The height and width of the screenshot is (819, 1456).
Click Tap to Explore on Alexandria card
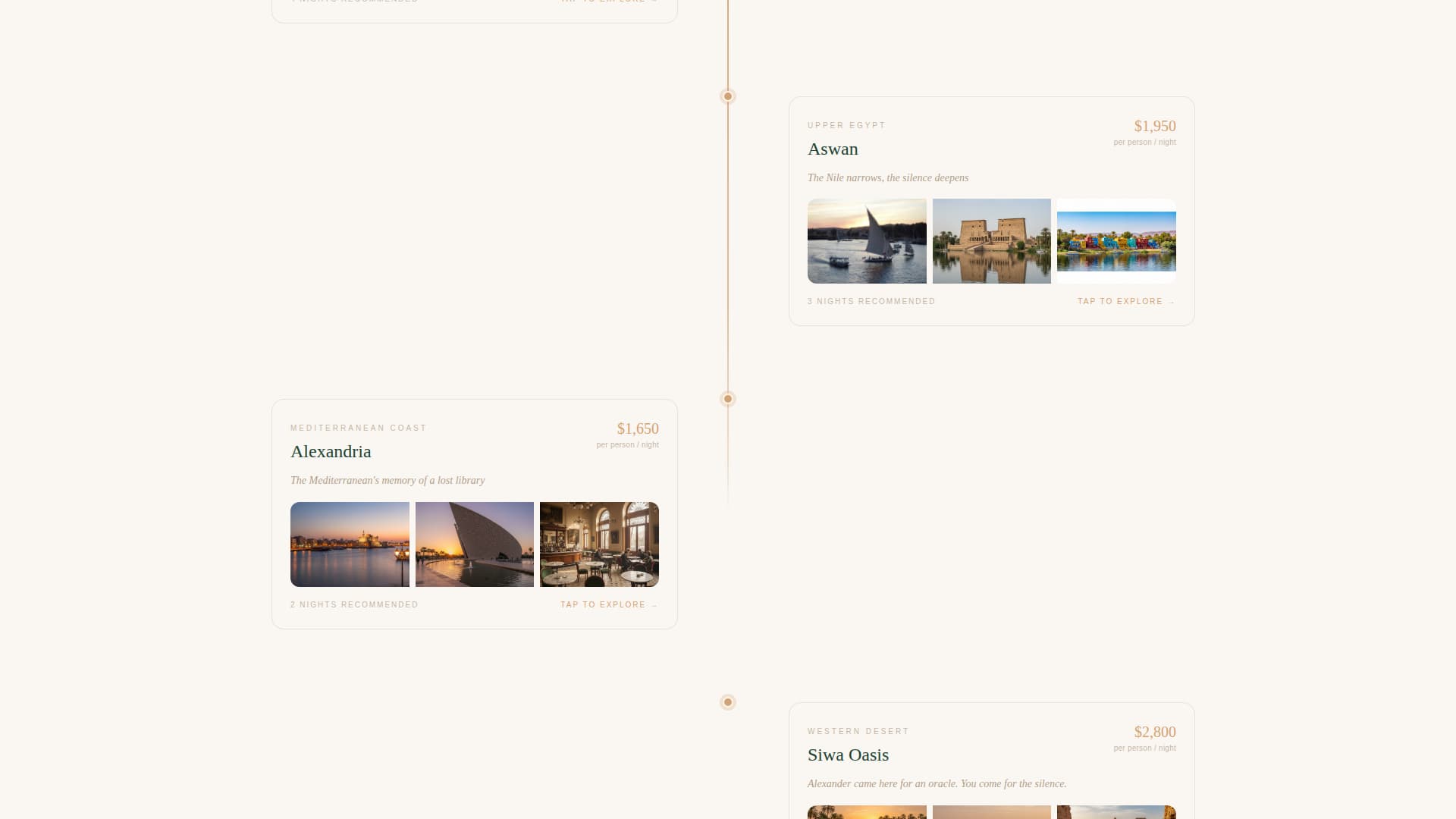point(609,605)
